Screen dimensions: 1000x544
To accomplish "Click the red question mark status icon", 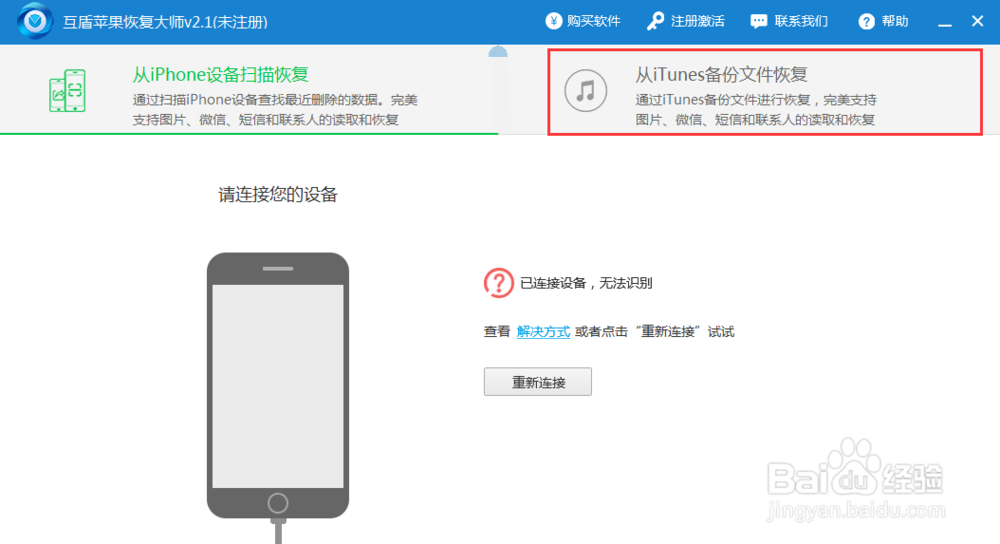I will [x=499, y=283].
